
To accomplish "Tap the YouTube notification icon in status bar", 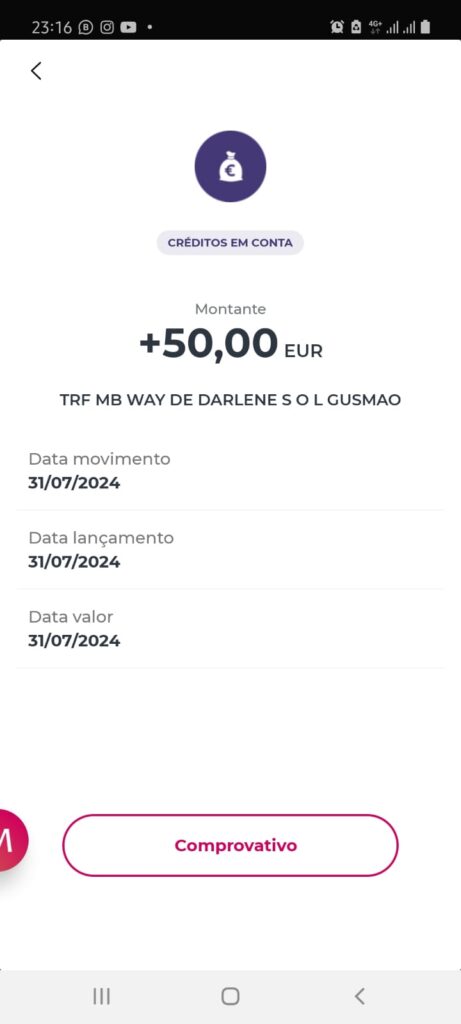I will pos(129,27).
